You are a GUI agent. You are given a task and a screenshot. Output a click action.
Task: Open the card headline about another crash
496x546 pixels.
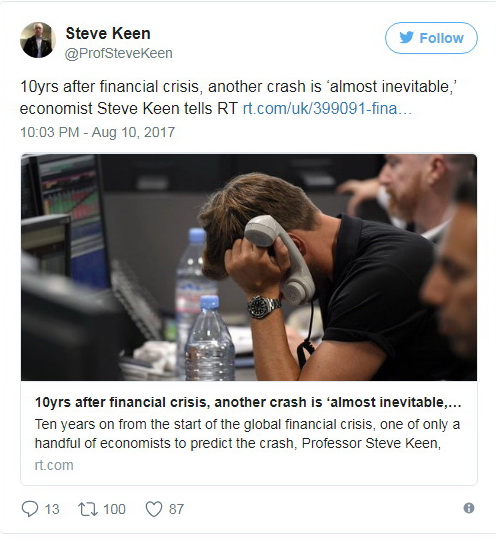click(248, 402)
